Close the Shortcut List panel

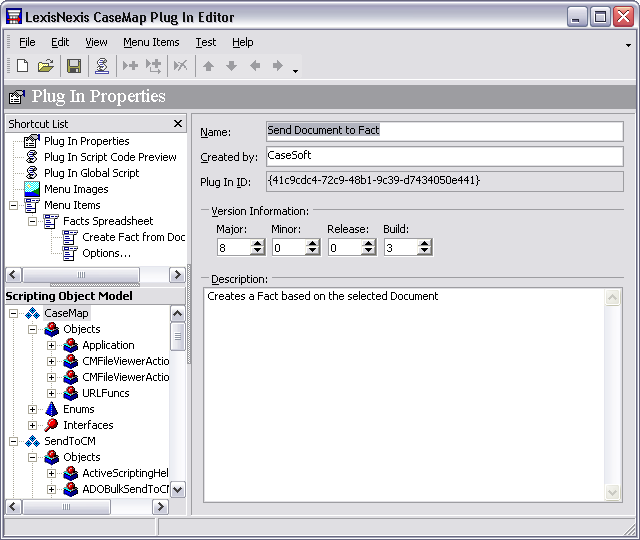[178, 124]
